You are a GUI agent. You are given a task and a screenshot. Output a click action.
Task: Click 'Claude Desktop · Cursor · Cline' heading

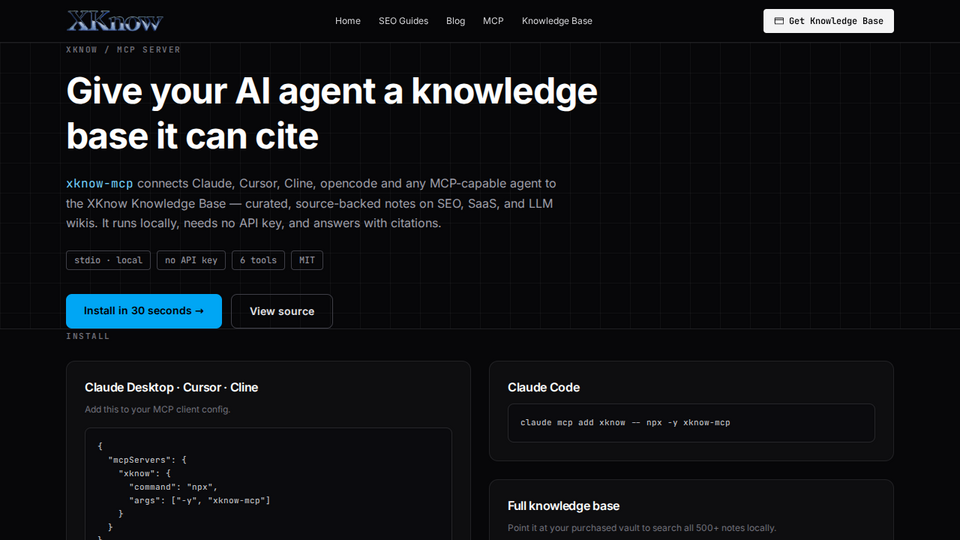(171, 388)
